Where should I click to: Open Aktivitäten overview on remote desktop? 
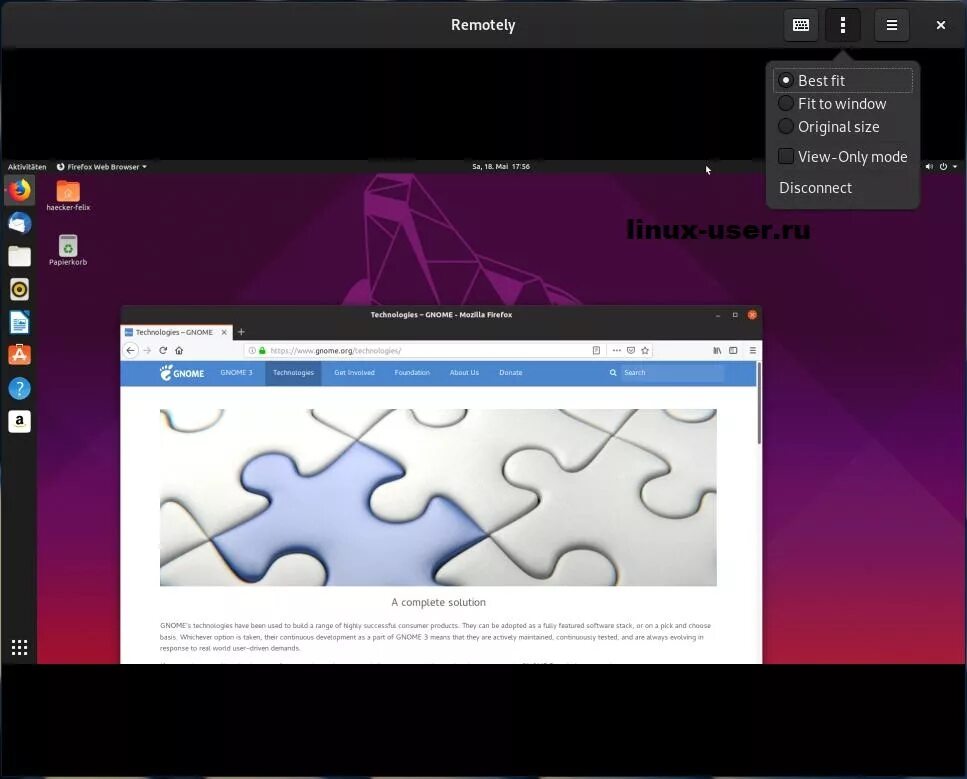tap(27, 167)
